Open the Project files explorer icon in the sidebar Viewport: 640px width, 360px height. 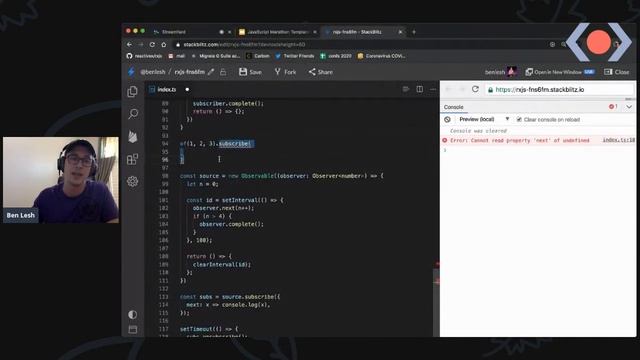point(132,91)
